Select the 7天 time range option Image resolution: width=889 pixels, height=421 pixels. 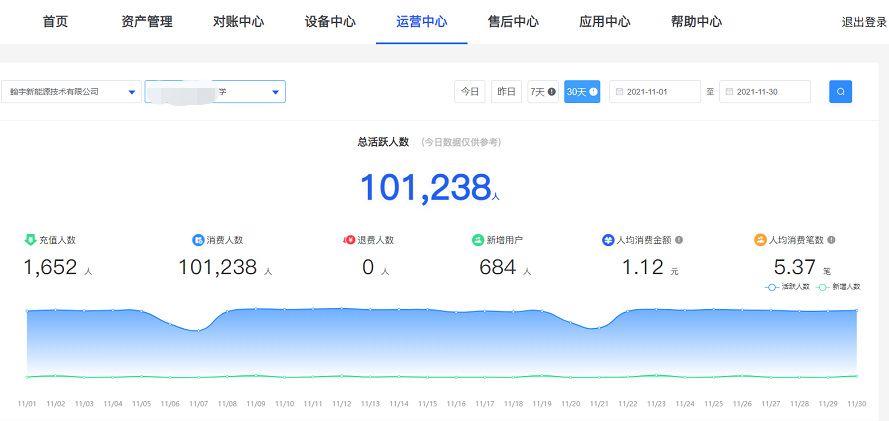tap(542, 92)
